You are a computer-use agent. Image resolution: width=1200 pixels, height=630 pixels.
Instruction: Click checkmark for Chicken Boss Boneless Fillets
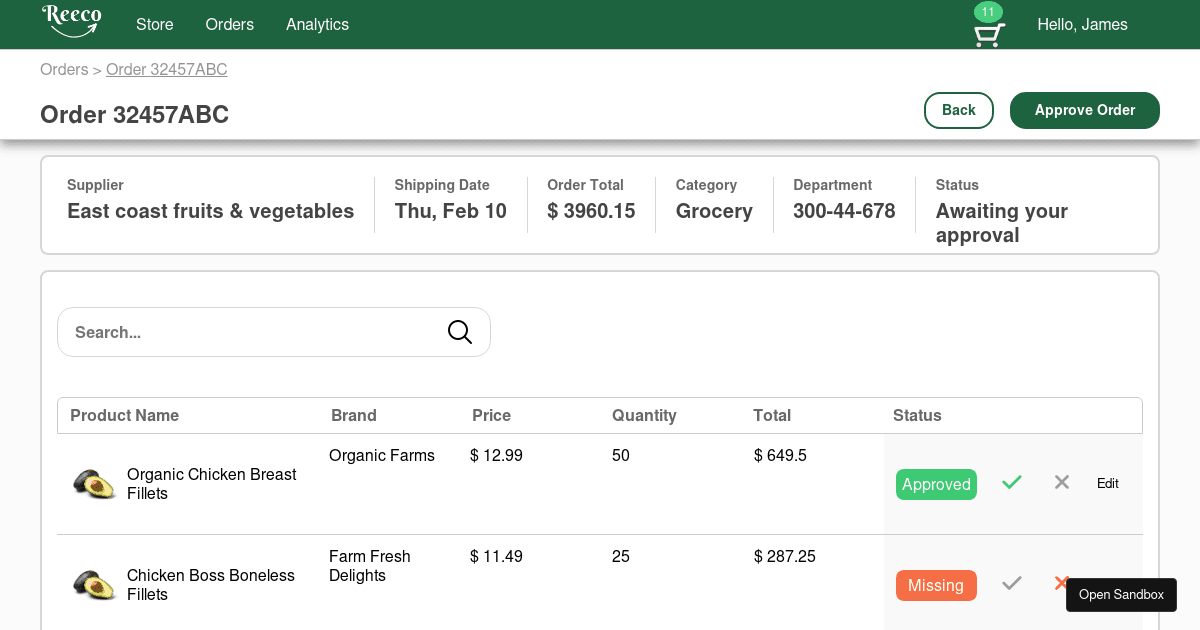pyautogui.click(x=1012, y=584)
